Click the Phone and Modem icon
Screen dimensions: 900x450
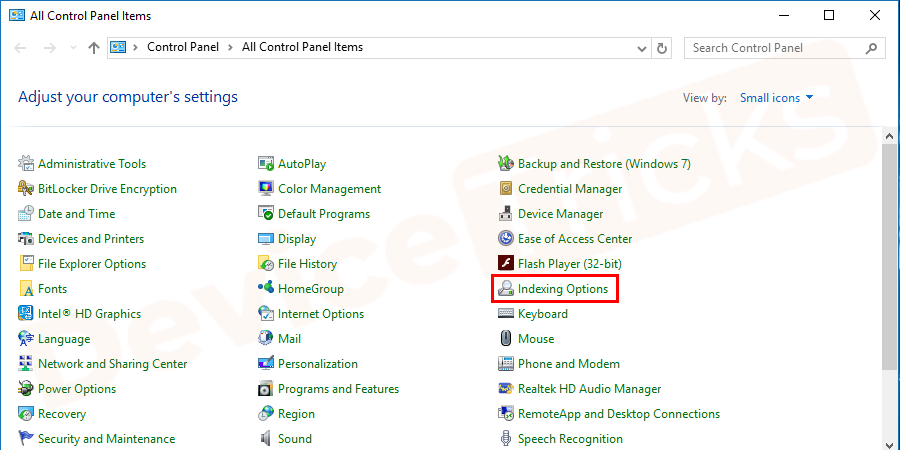tap(506, 364)
